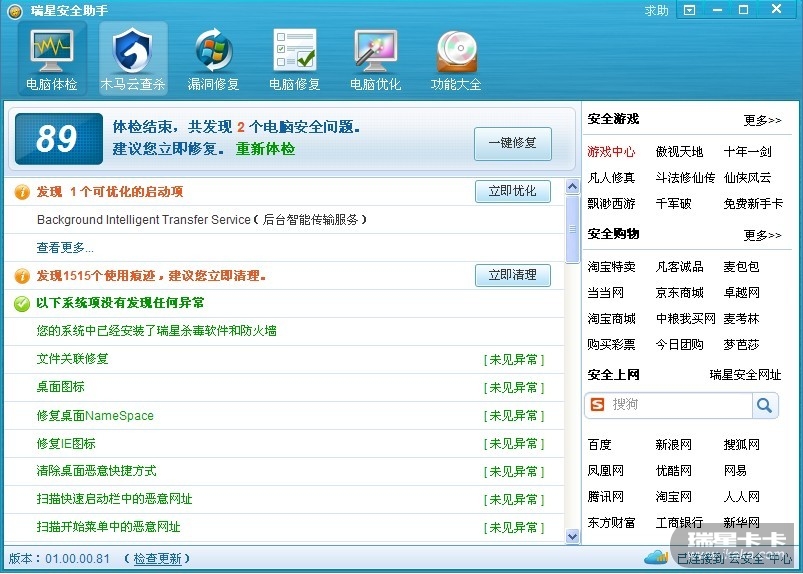Open the 瑞星安全网址 link
This screenshot has width=803, height=574.
point(745,375)
